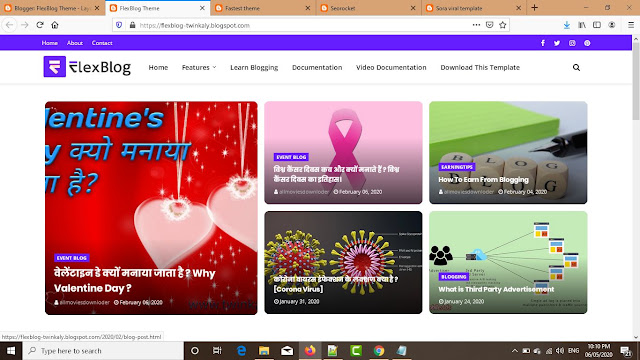Click Windows taskbar search box
The image size is (640, 360).
pos(103,351)
